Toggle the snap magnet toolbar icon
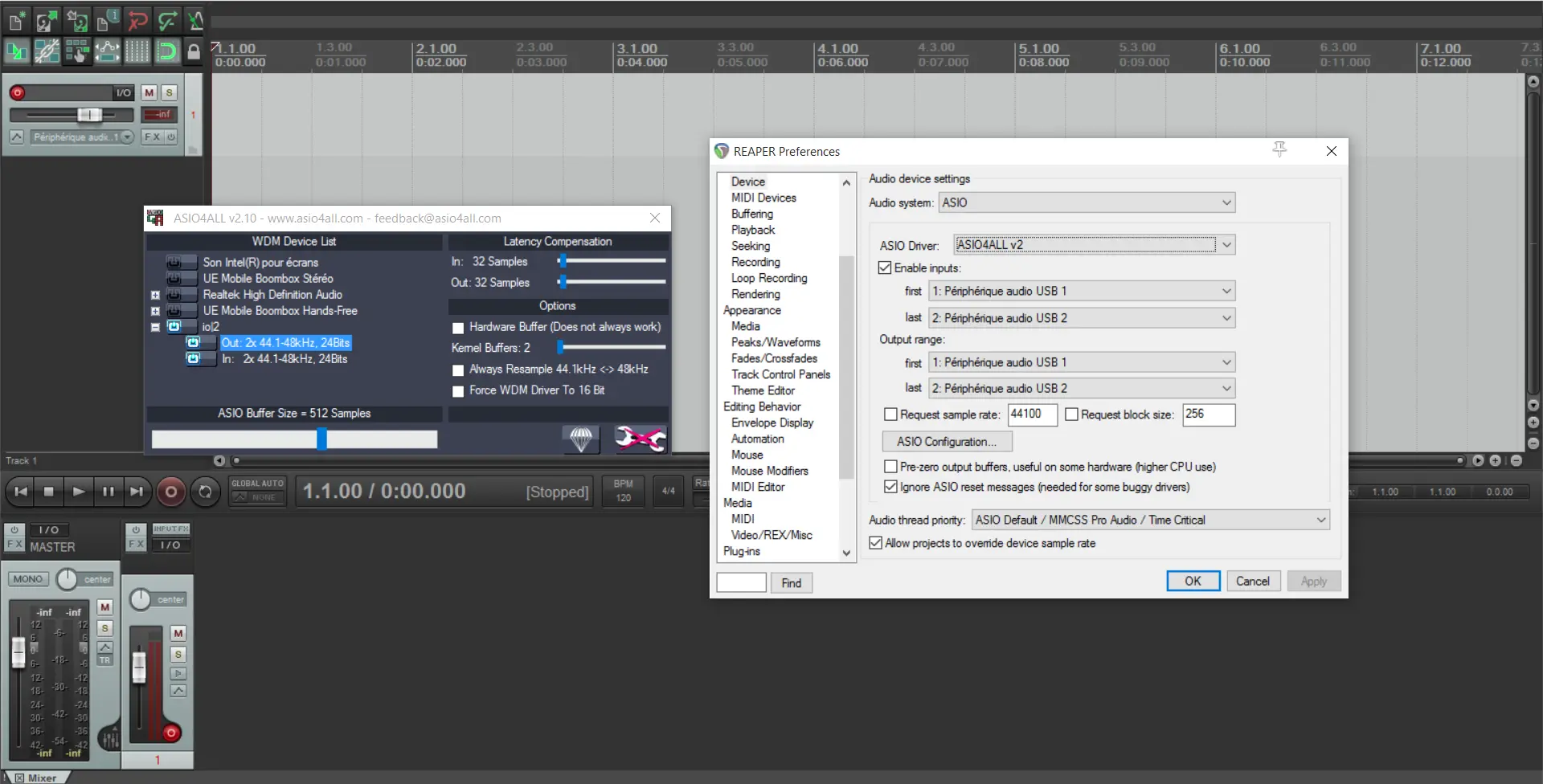1543x784 pixels. (x=167, y=51)
